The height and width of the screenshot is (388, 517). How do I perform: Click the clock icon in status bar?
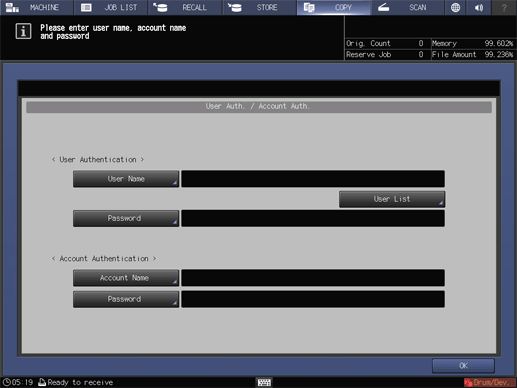6,382
